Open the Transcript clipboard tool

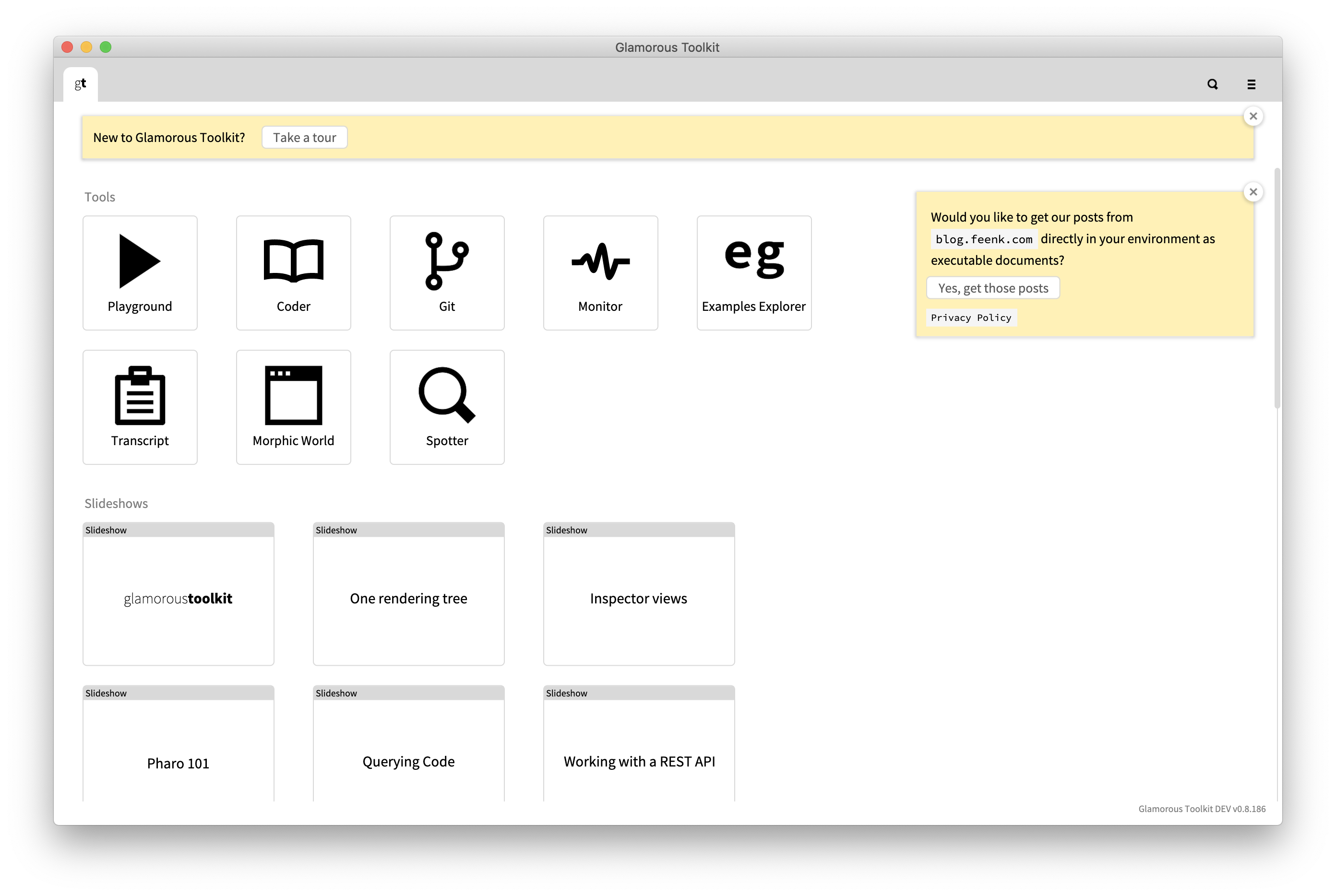140,407
